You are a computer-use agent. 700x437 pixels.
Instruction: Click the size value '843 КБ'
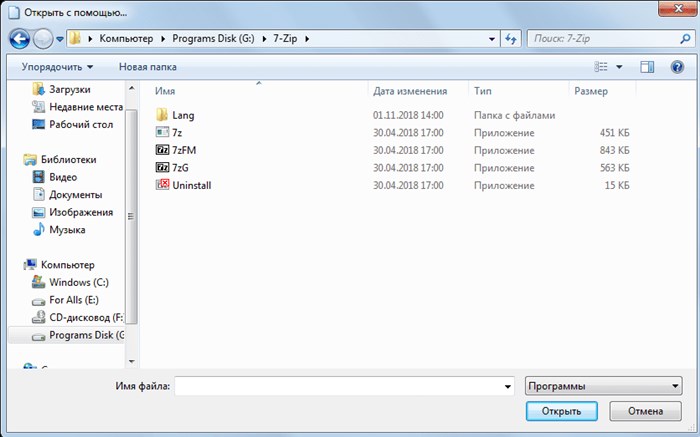[x=614, y=150]
